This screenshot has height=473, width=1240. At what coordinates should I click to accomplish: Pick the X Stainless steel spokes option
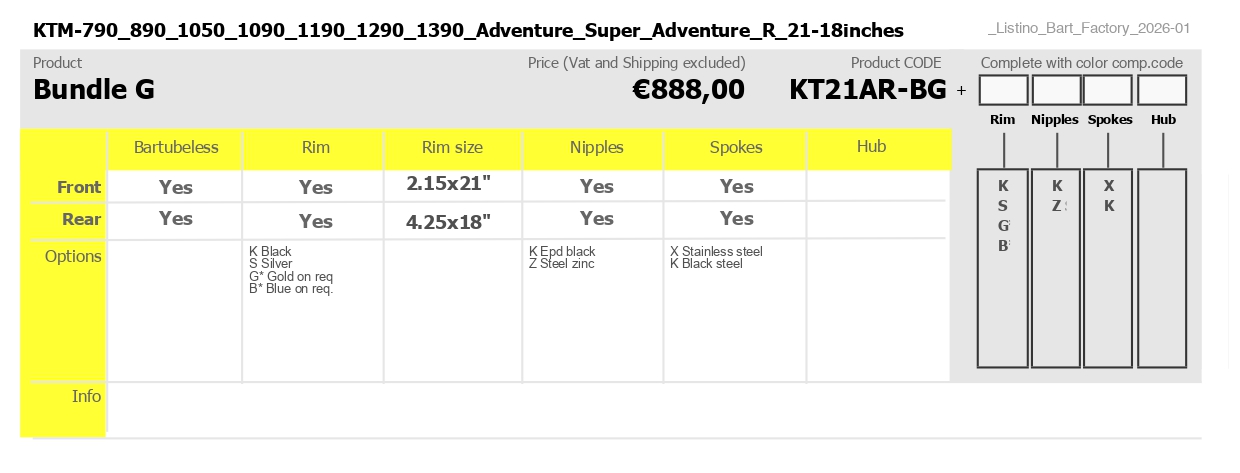(716, 251)
